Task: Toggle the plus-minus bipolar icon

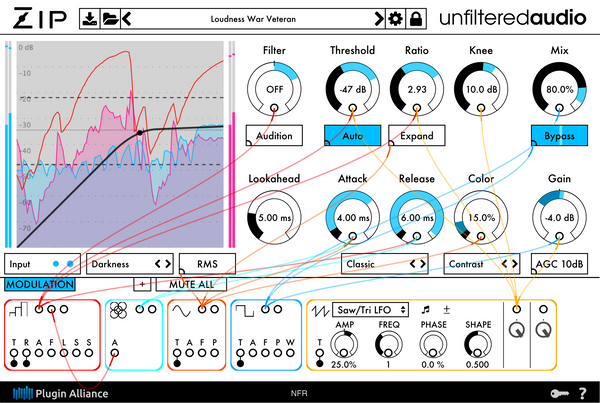Action: pos(446,310)
